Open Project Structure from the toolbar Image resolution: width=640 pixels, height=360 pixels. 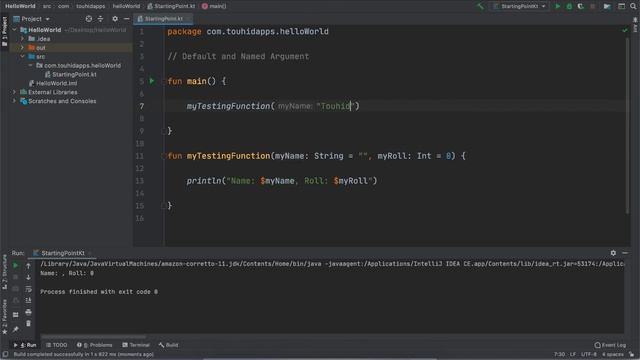(x=607, y=6)
